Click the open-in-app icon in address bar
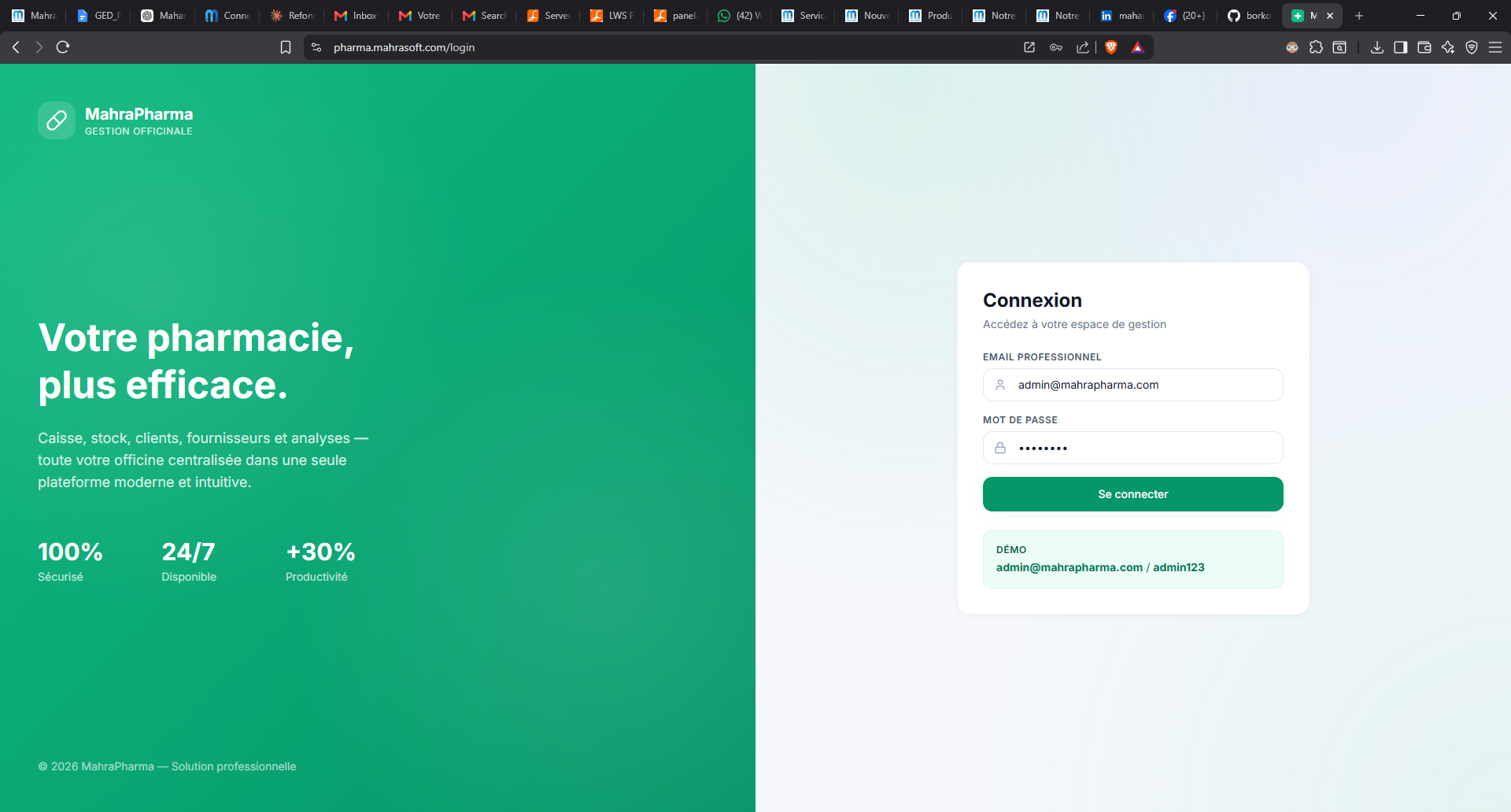The width and height of the screenshot is (1511, 812). [1029, 47]
